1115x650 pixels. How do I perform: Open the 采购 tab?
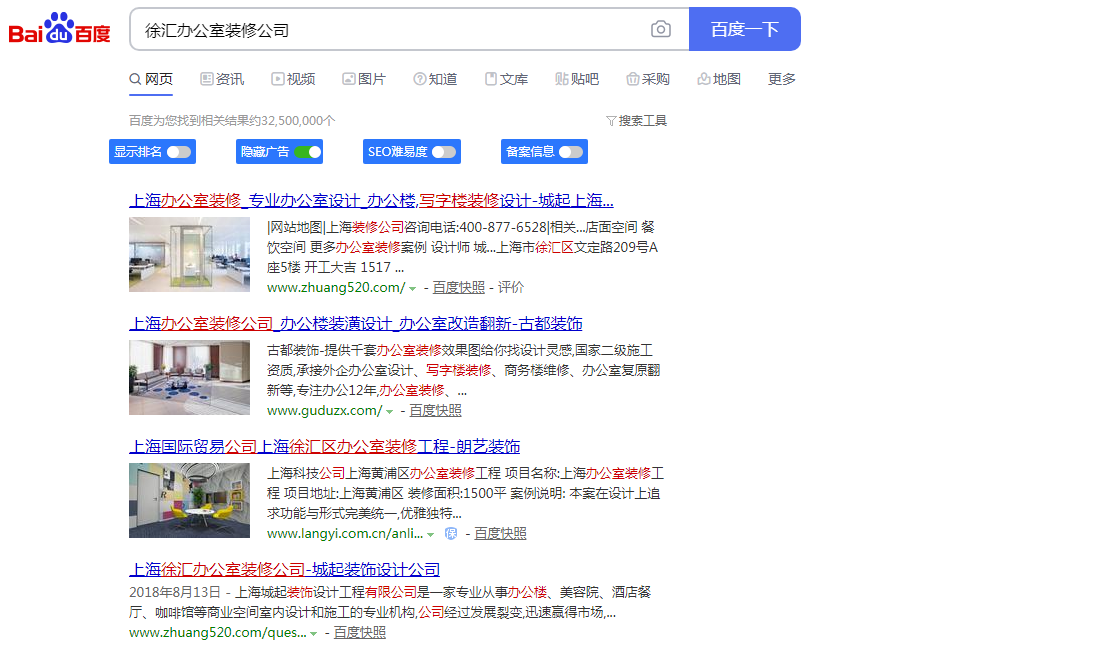648,79
